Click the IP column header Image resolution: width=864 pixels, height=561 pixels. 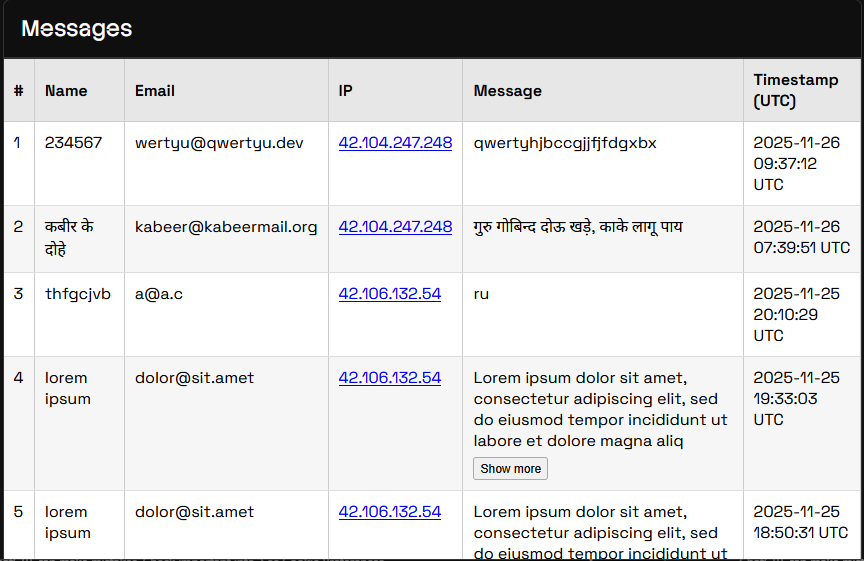[346, 91]
